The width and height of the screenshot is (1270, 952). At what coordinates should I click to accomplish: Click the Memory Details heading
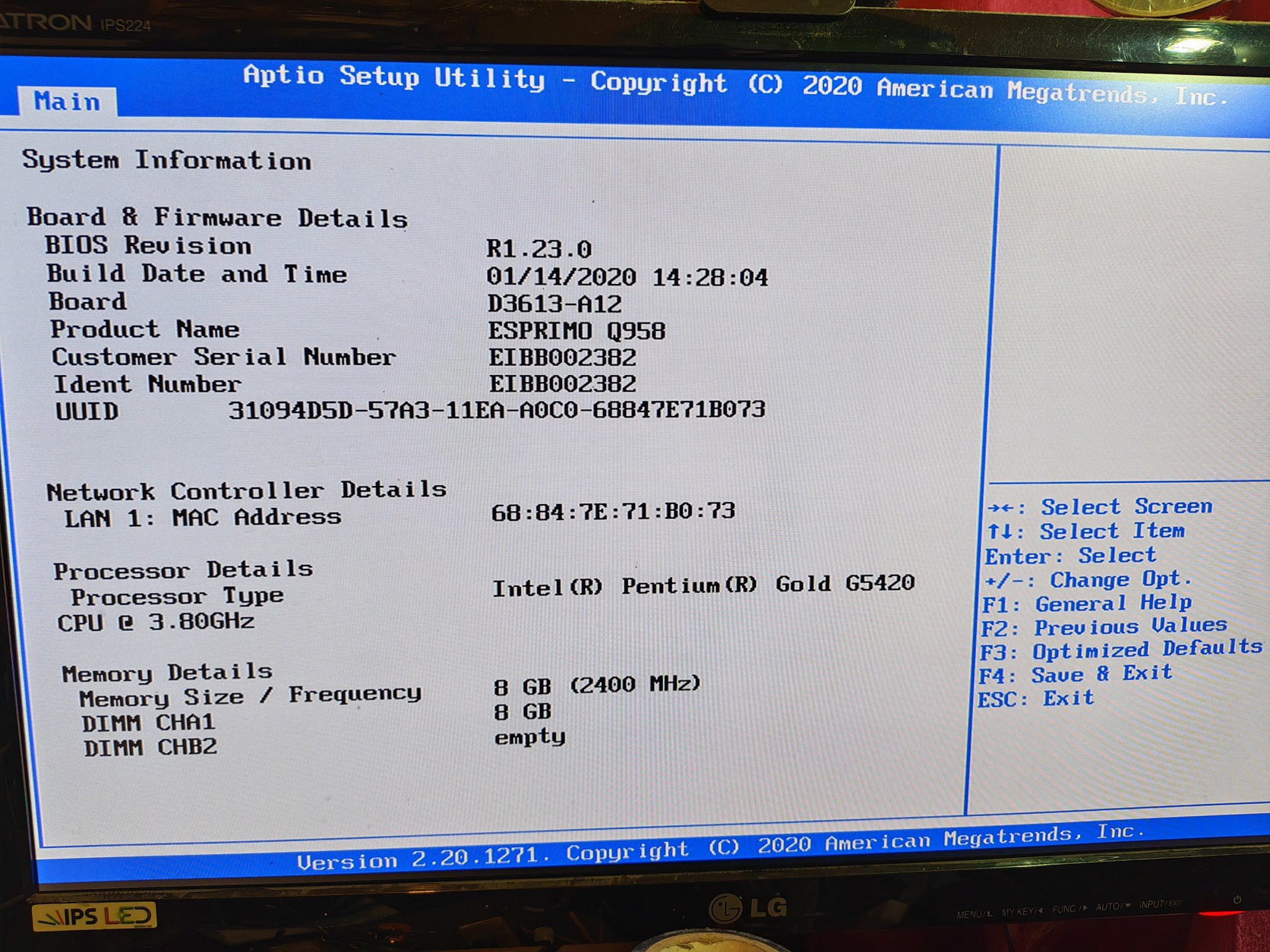(167, 673)
